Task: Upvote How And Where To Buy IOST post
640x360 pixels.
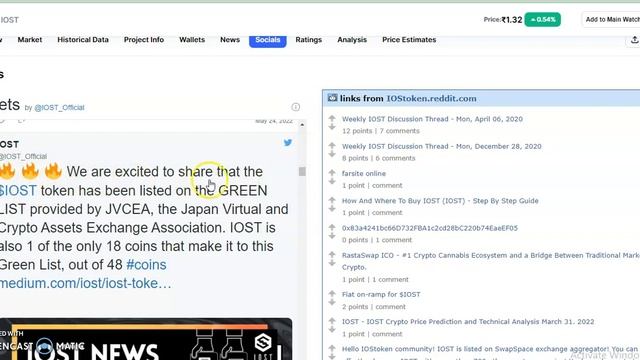Action: [332, 200]
